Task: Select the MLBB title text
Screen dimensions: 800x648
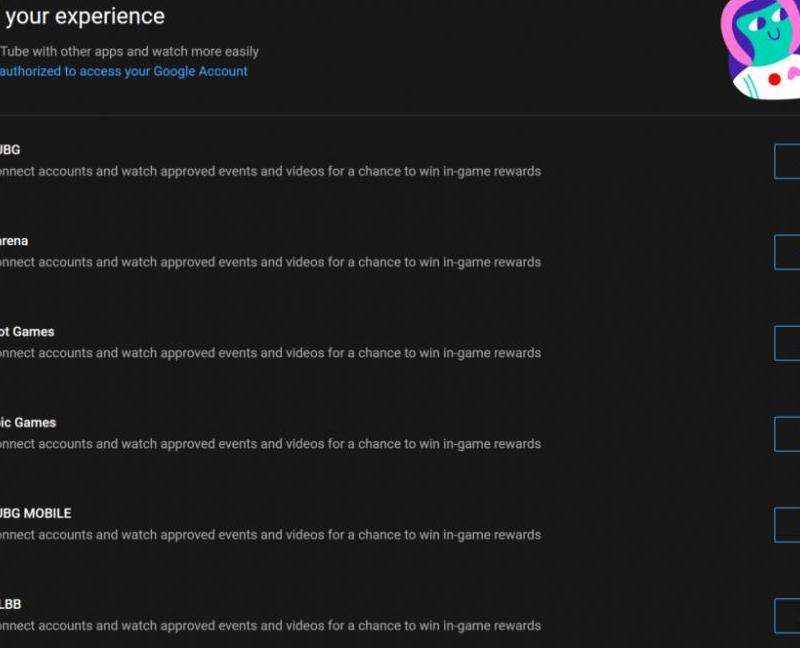Action: tap(11, 605)
